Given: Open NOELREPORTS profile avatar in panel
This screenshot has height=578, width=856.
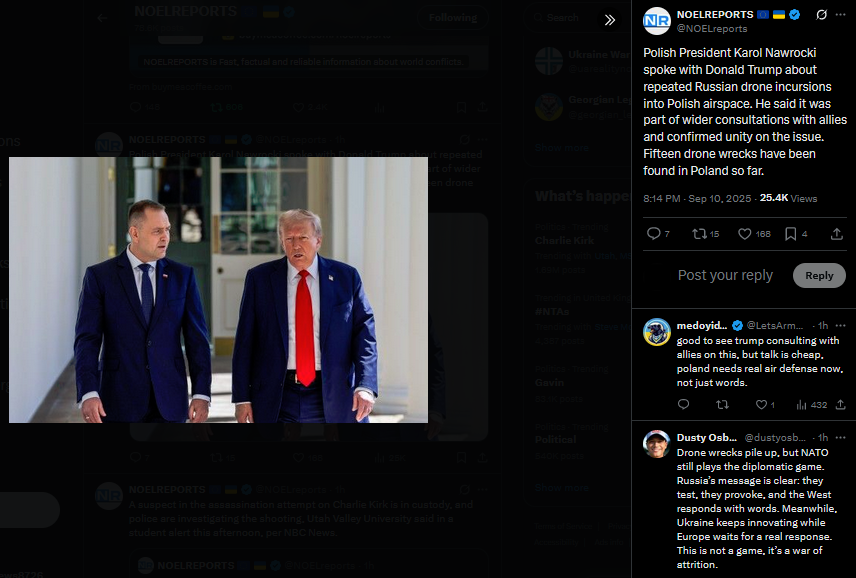Looking at the screenshot, I should 656,21.
